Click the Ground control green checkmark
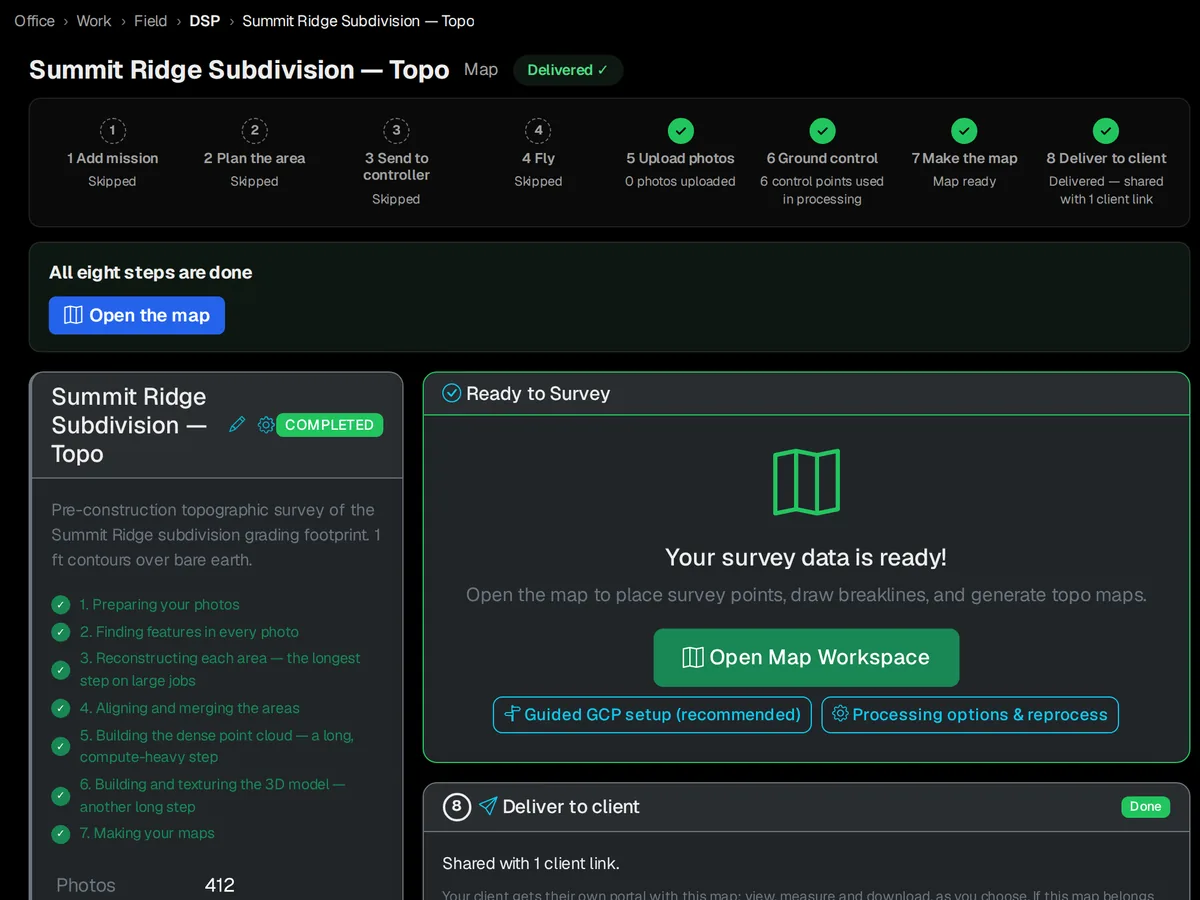This screenshot has height=900, width=1200. click(x=822, y=130)
